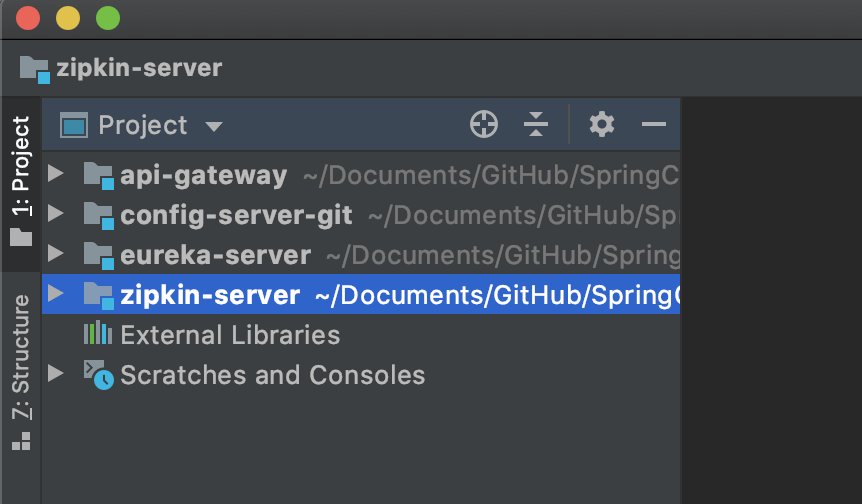
Task: Open Project panel settings gear
Action: [x=602, y=124]
